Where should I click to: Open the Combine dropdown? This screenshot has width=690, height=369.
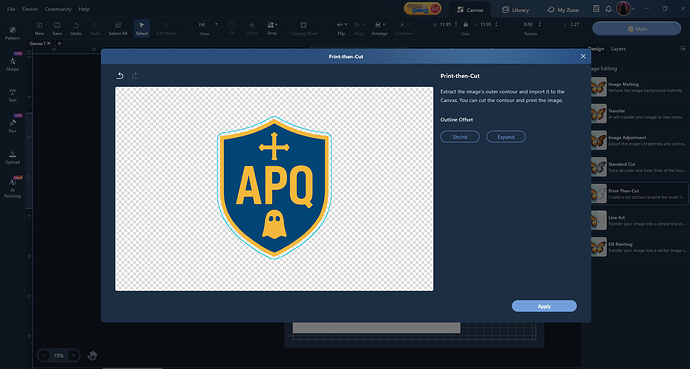(x=403, y=29)
